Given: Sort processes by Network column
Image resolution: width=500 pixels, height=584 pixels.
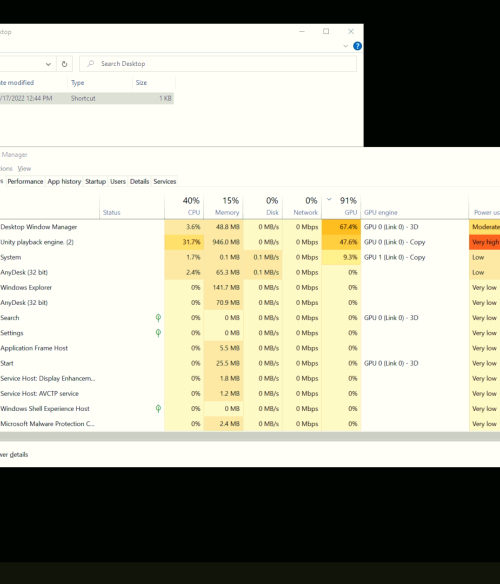Looking at the screenshot, I should coord(302,206).
